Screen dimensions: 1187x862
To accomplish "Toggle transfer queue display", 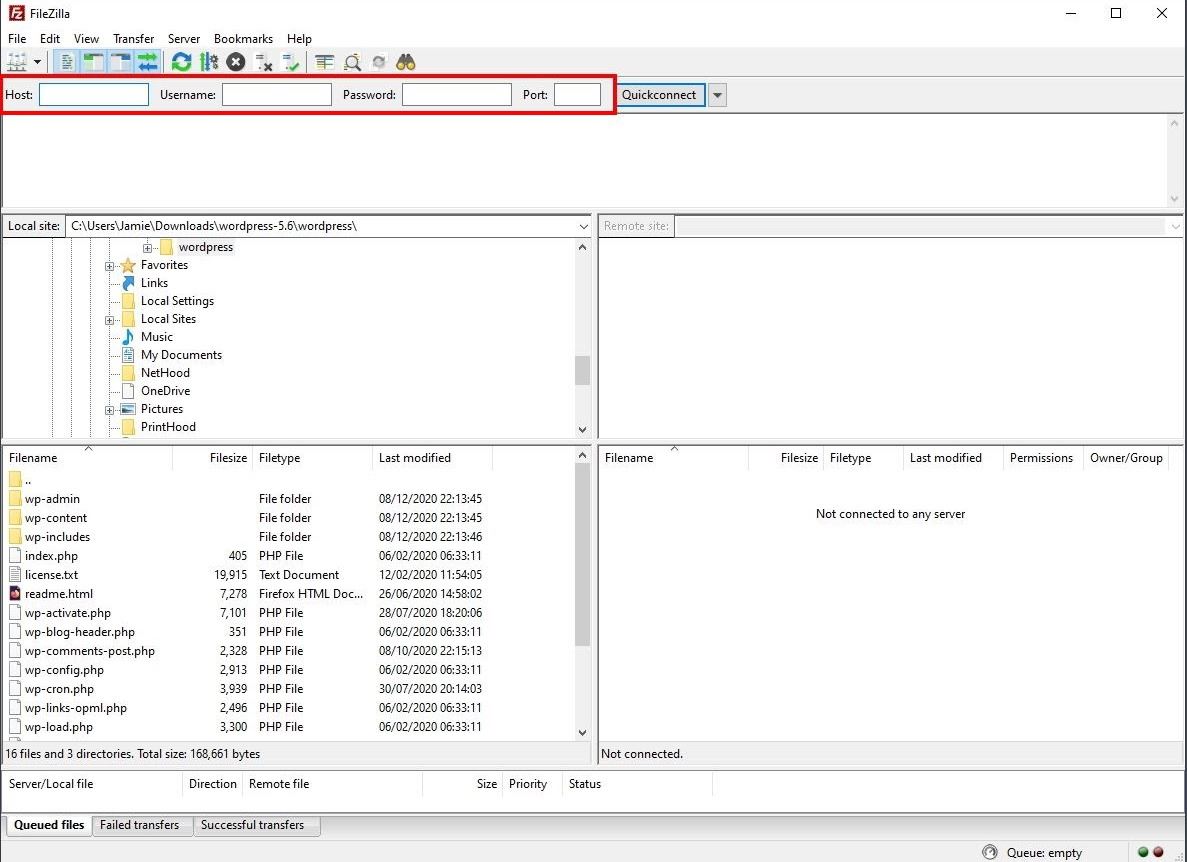I will point(148,62).
